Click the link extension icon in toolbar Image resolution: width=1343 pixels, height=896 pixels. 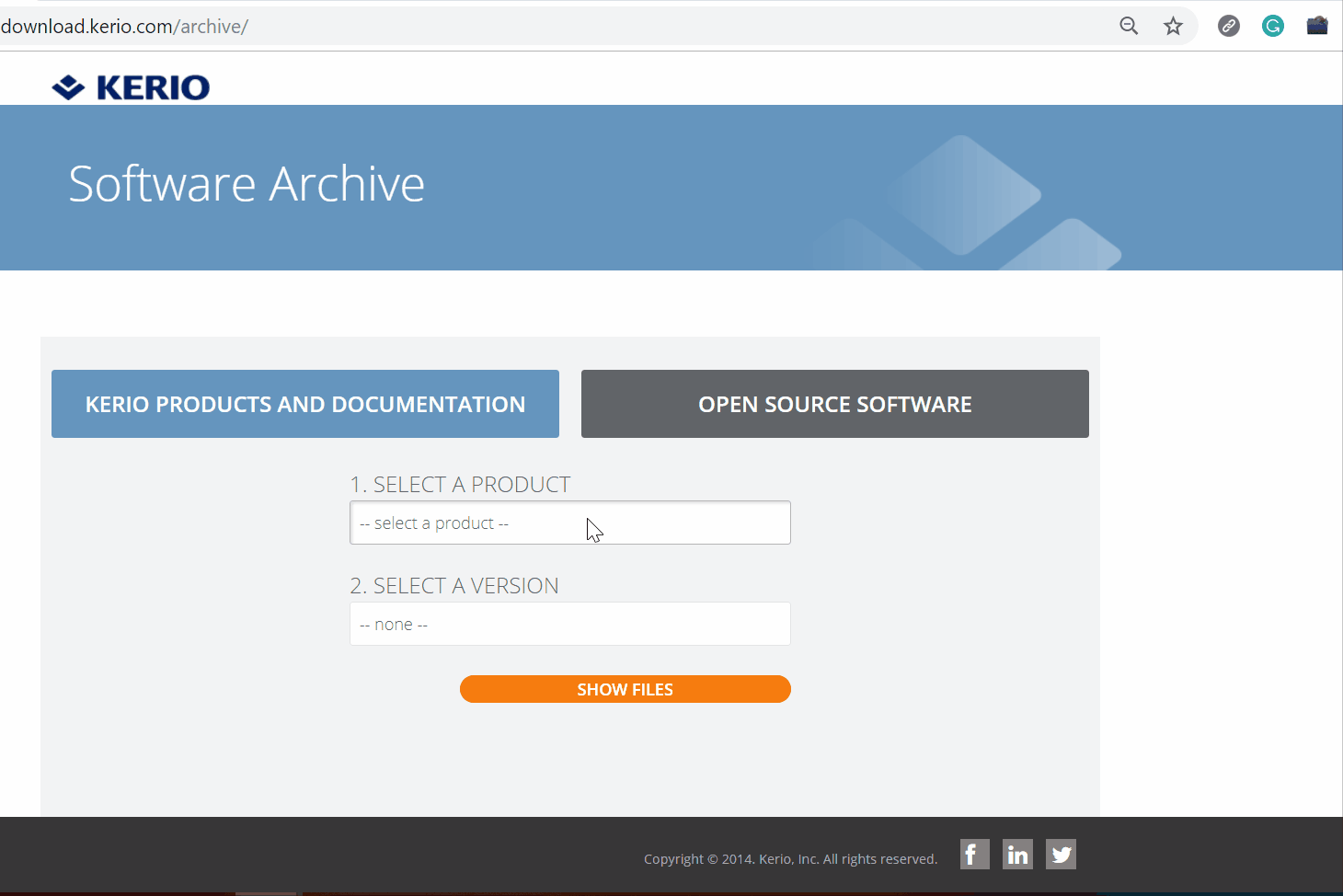[x=1229, y=26]
